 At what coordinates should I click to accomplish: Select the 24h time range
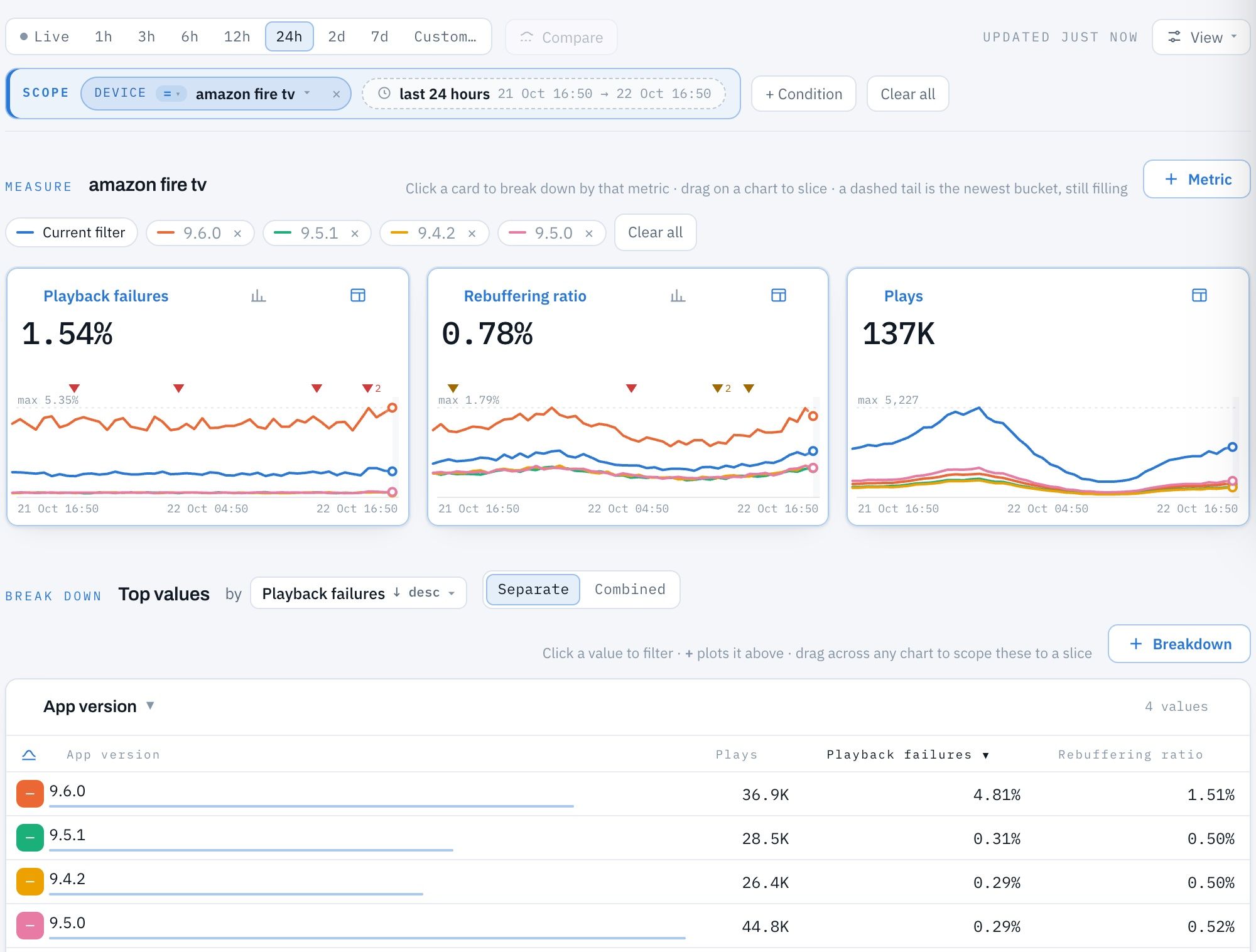[x=289, y=37]
